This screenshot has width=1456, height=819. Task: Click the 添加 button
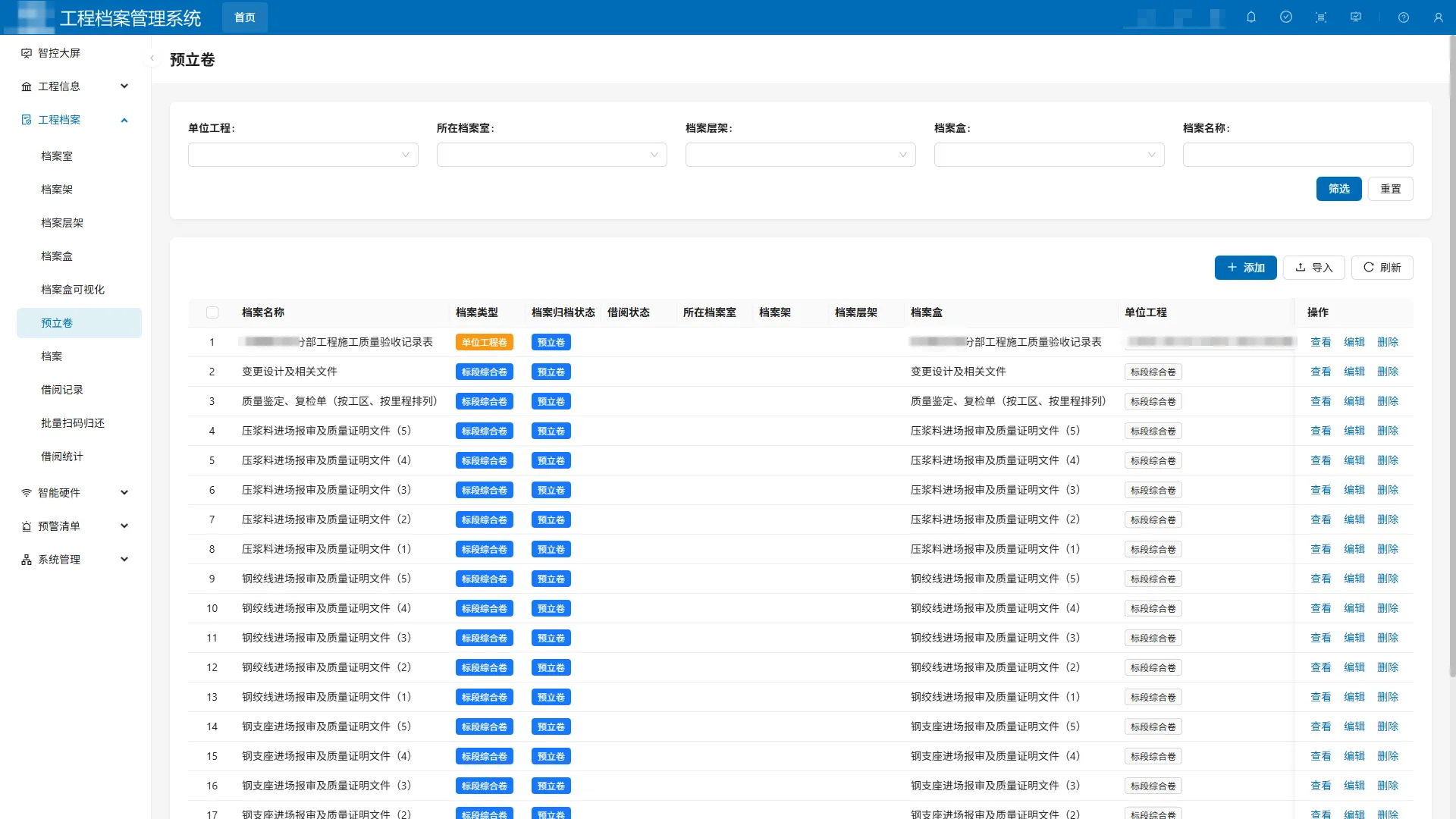click(1245, 268)
